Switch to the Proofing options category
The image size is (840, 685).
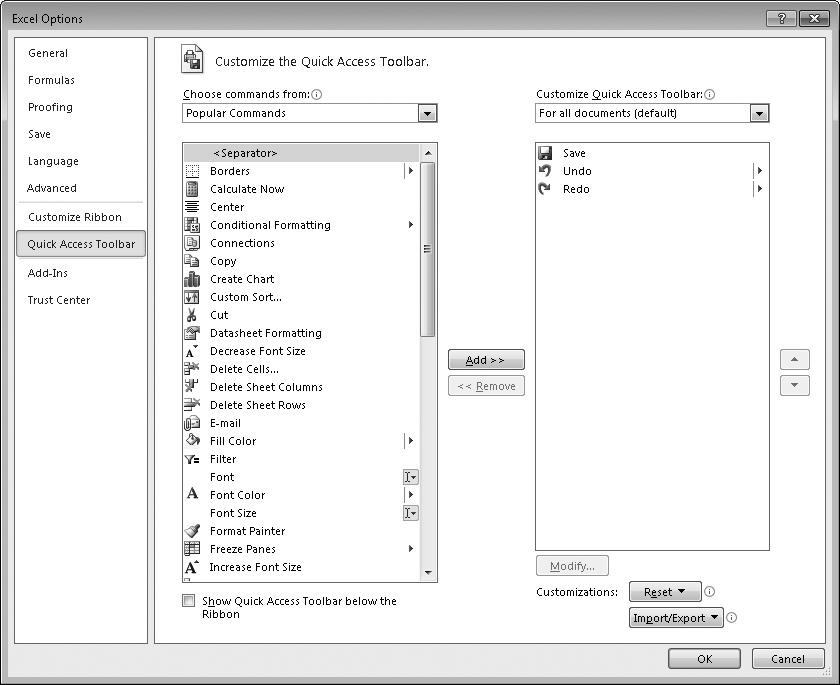(x=50, y=107)
